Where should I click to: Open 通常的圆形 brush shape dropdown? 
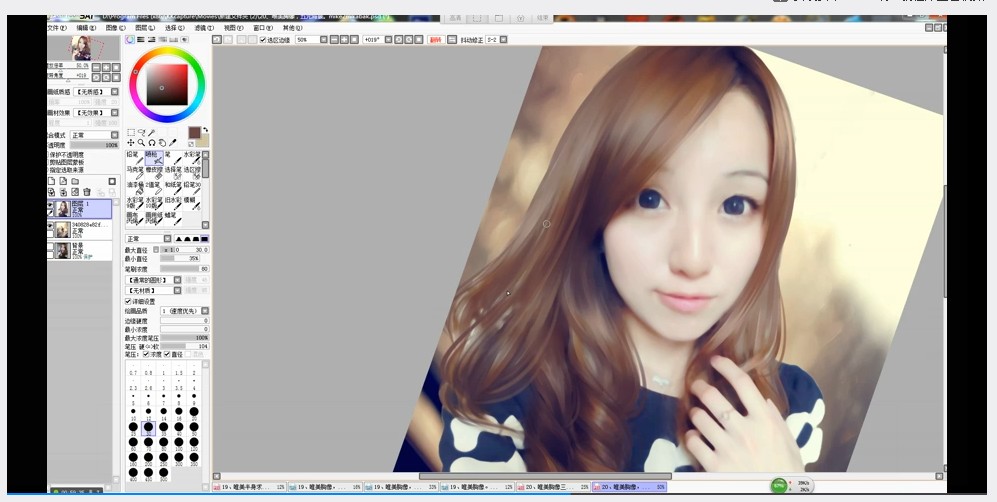point(154,280)
